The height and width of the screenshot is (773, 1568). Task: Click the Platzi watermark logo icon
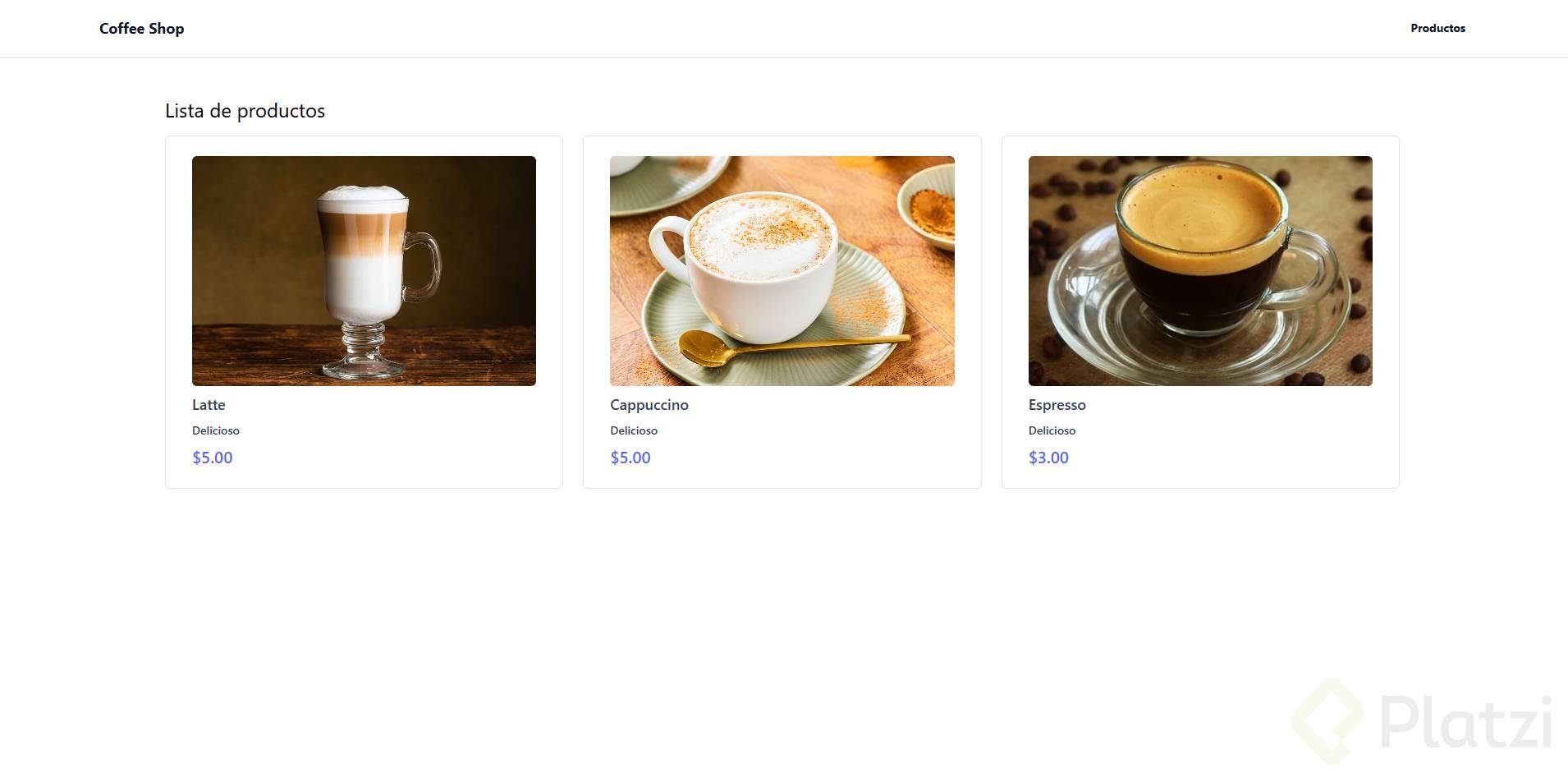[x=1327, y=720]
